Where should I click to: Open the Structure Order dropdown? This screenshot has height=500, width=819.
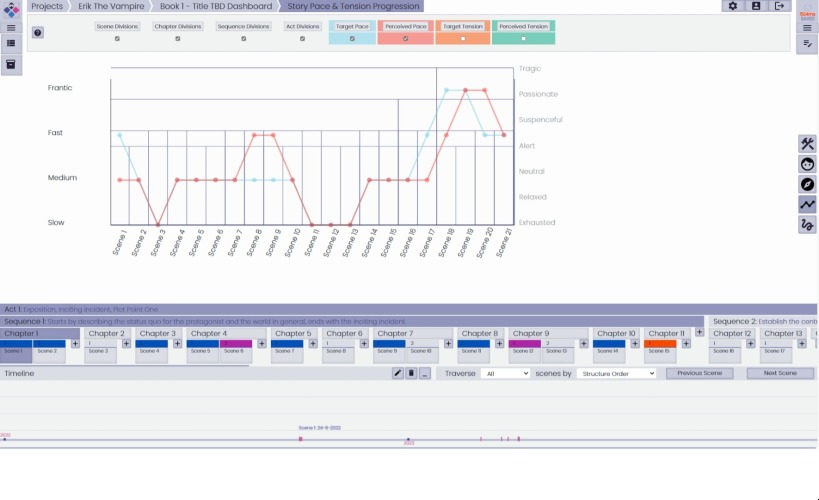(616, 374)
